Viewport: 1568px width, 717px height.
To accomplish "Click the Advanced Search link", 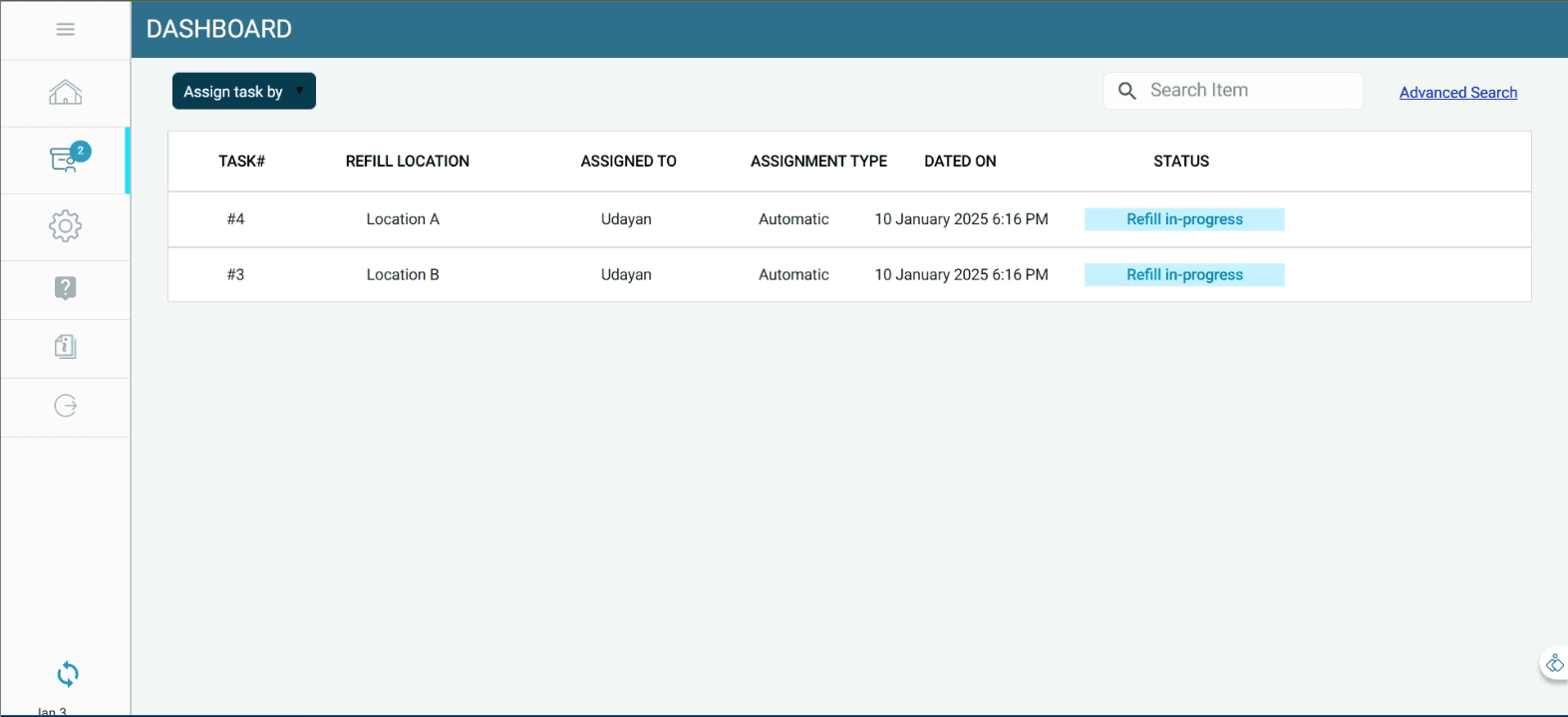I will (x=1457, y=93).
